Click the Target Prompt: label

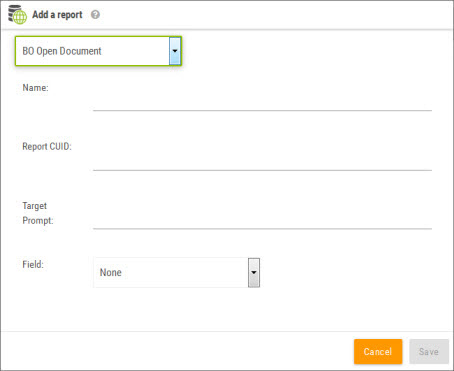click(38, 213)
